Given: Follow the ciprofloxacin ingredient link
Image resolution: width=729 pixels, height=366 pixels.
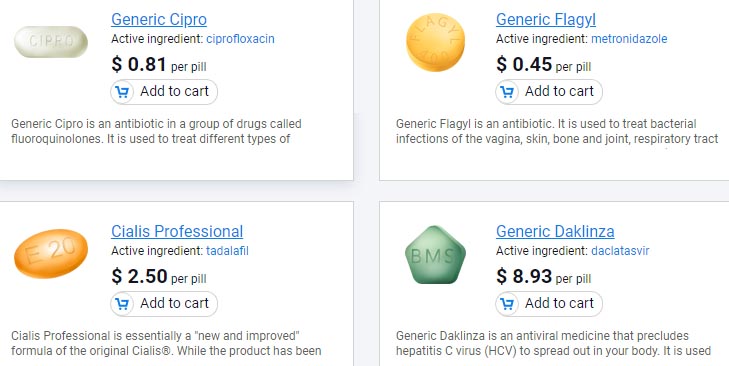Looking at the screenshot, I should point(240,39).
